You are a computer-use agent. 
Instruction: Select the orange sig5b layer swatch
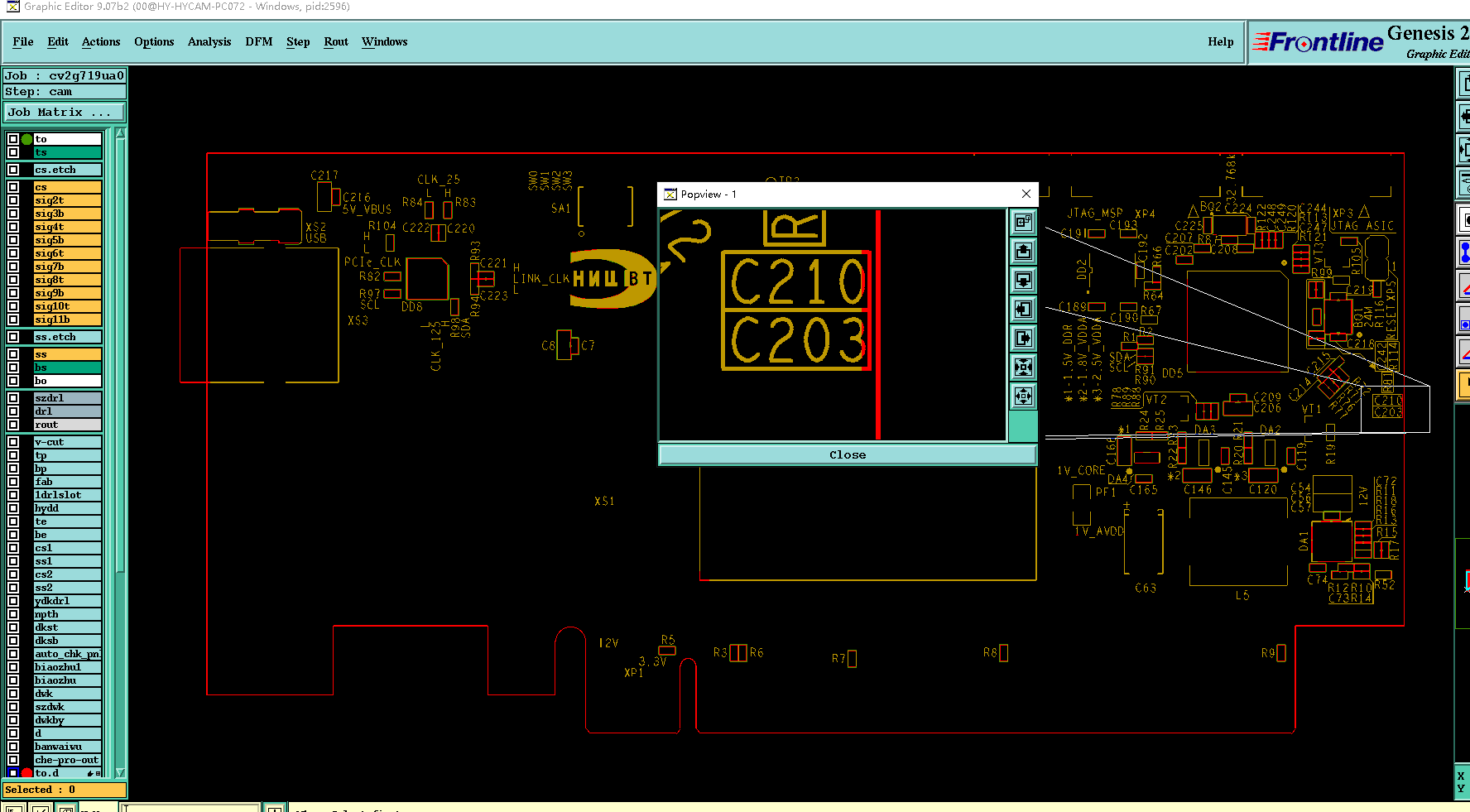click(x=67, y=240)
